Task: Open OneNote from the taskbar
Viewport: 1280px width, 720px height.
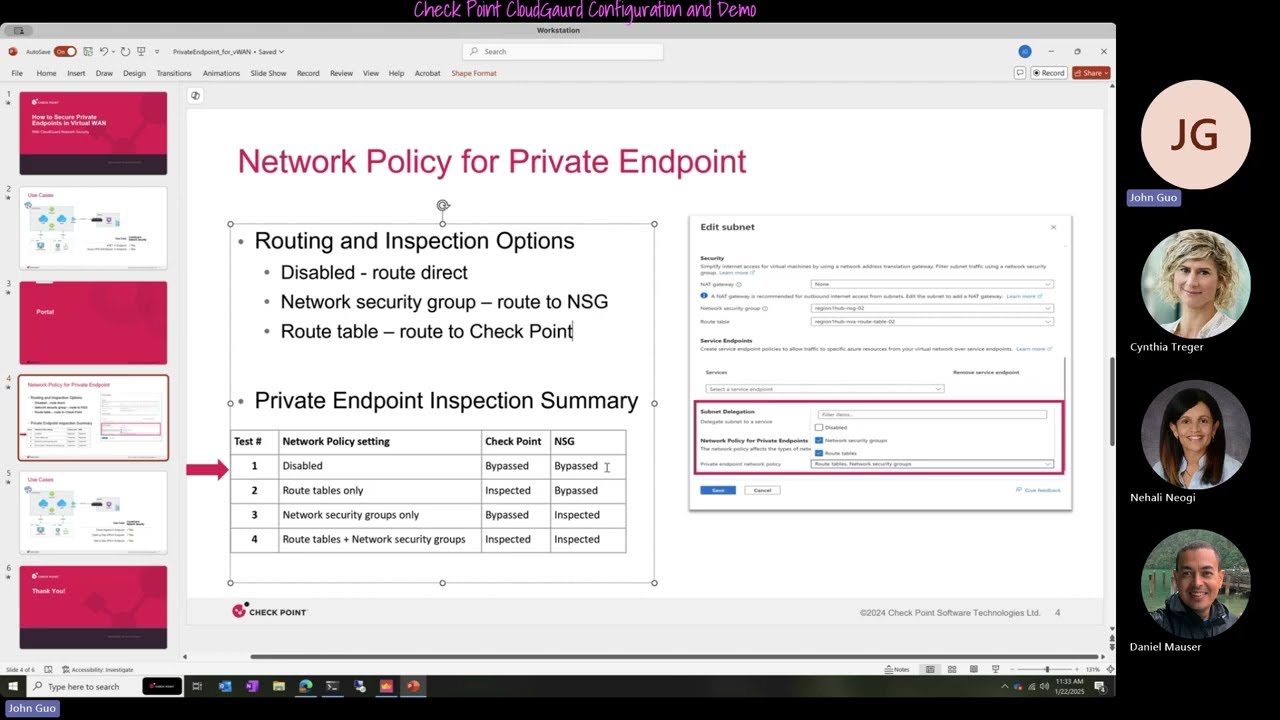Action: point(251,686)
